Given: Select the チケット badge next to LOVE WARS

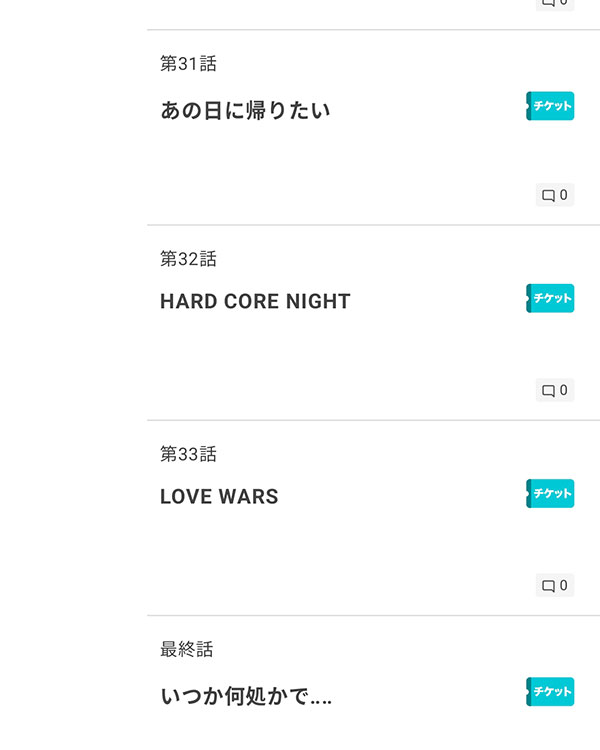Looking at the screenshot, I should (x=550, y=493).
